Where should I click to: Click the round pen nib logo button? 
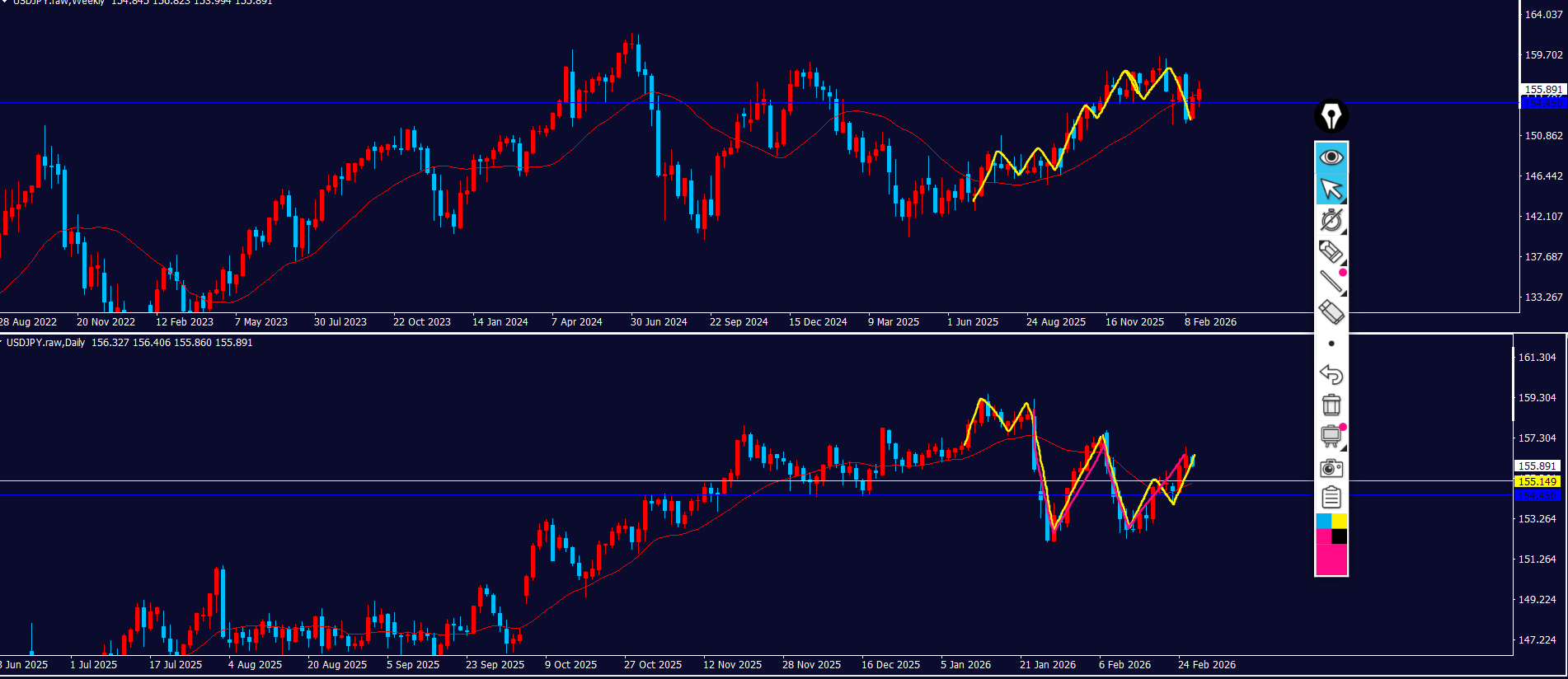[1331, 116]
